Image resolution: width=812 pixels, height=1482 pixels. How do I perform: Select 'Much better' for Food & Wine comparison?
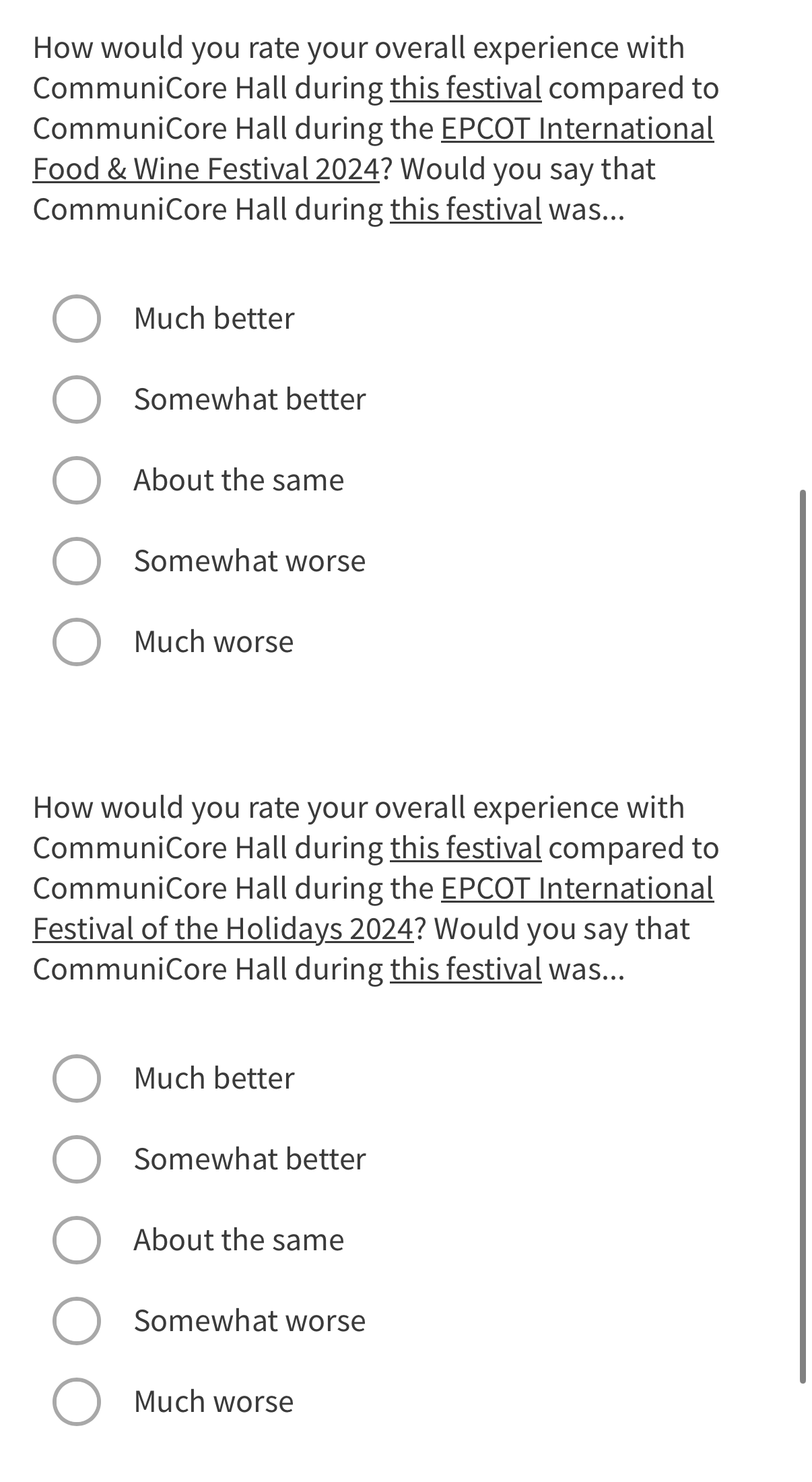pos(77,319)
